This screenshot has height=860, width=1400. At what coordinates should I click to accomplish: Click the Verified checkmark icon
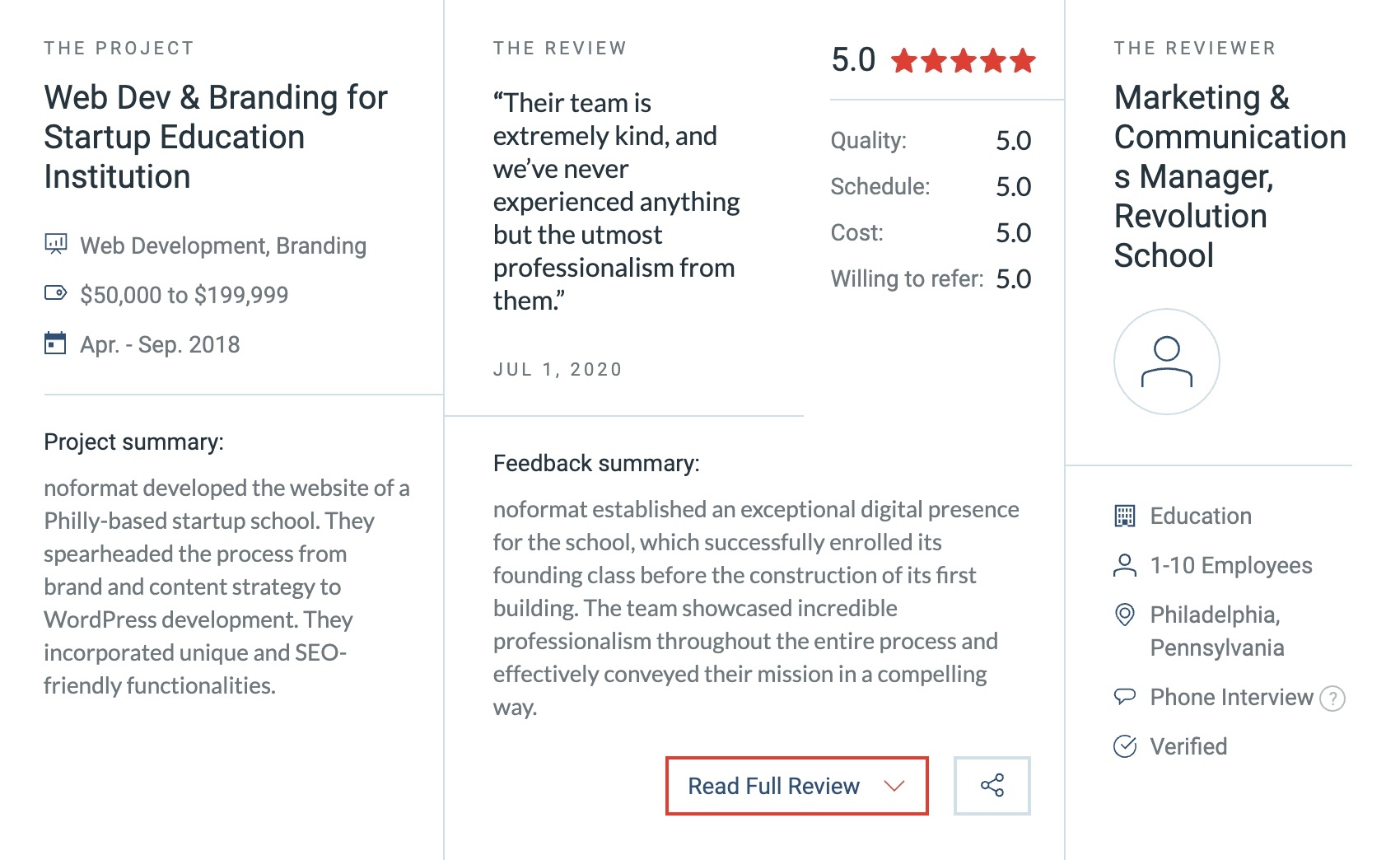pos(1125,746)
